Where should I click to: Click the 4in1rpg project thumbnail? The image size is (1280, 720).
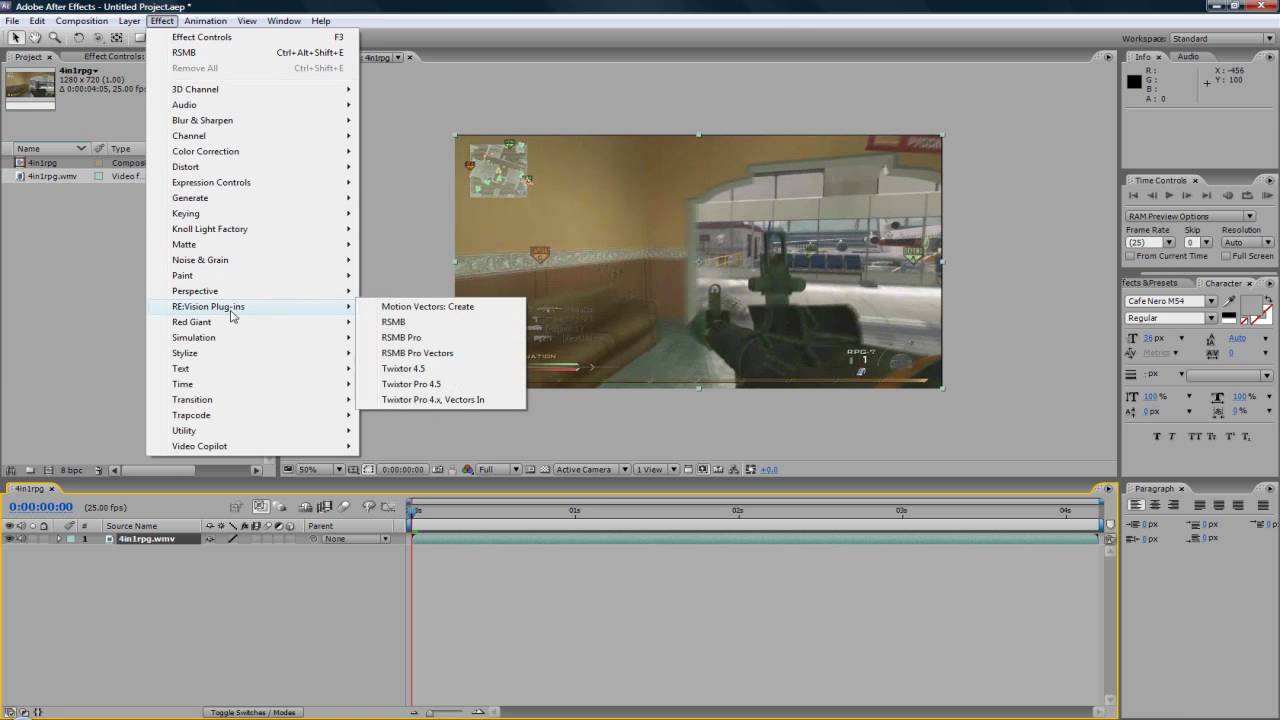coord(30,85)
